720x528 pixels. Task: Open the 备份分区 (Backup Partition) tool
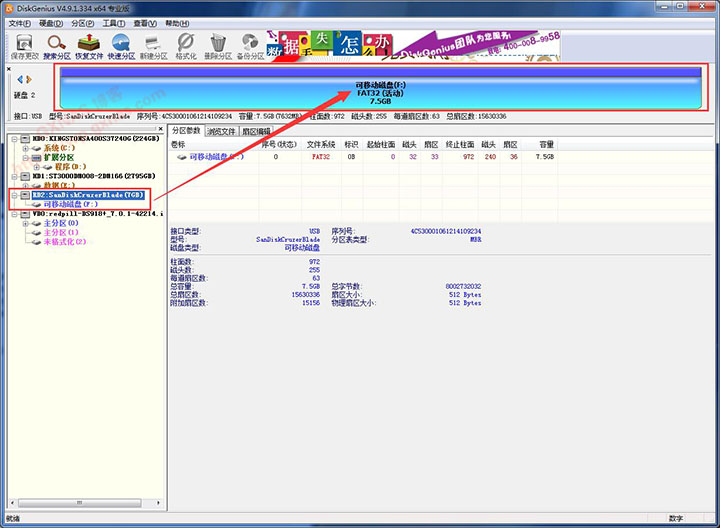coord(251,44)
